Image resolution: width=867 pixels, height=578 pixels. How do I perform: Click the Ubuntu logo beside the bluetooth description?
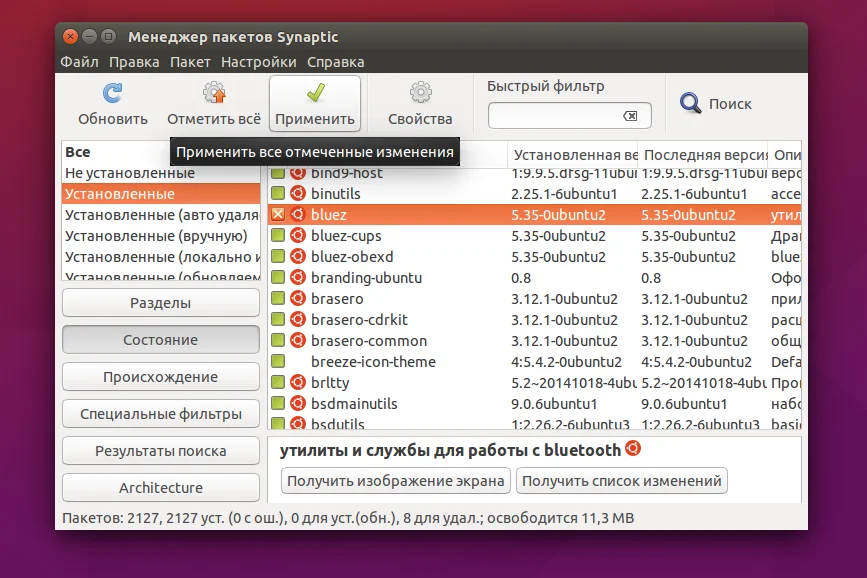[x=633, y=448]
